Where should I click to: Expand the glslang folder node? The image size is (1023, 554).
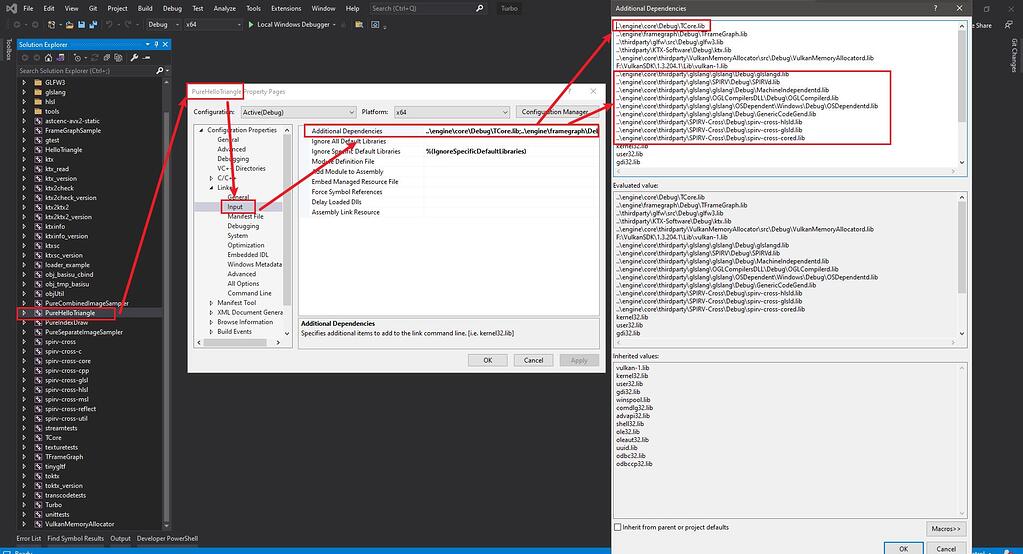click(x=24, y=92)
